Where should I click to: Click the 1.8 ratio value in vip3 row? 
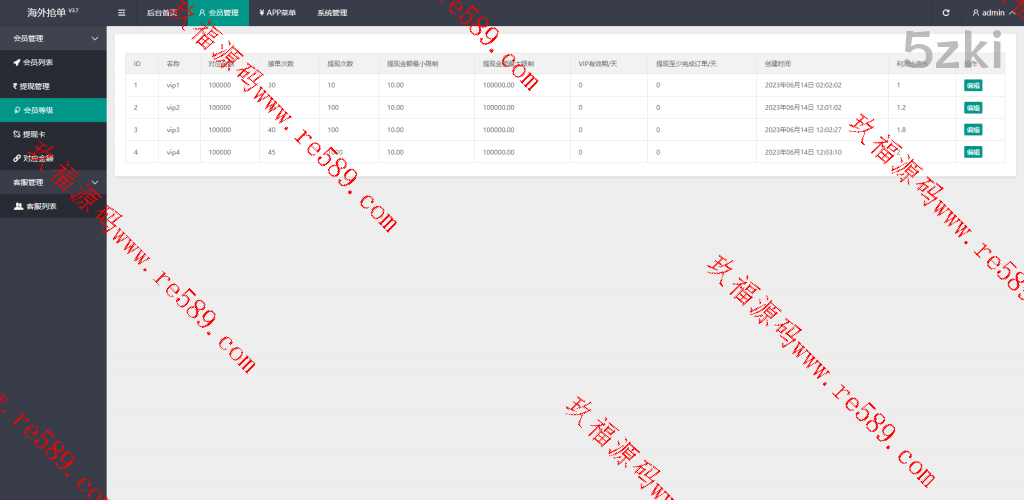point(901,130)
